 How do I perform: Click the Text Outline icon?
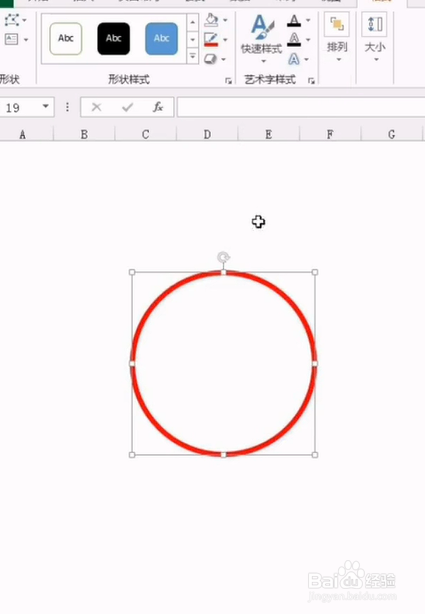coord(294,40)
